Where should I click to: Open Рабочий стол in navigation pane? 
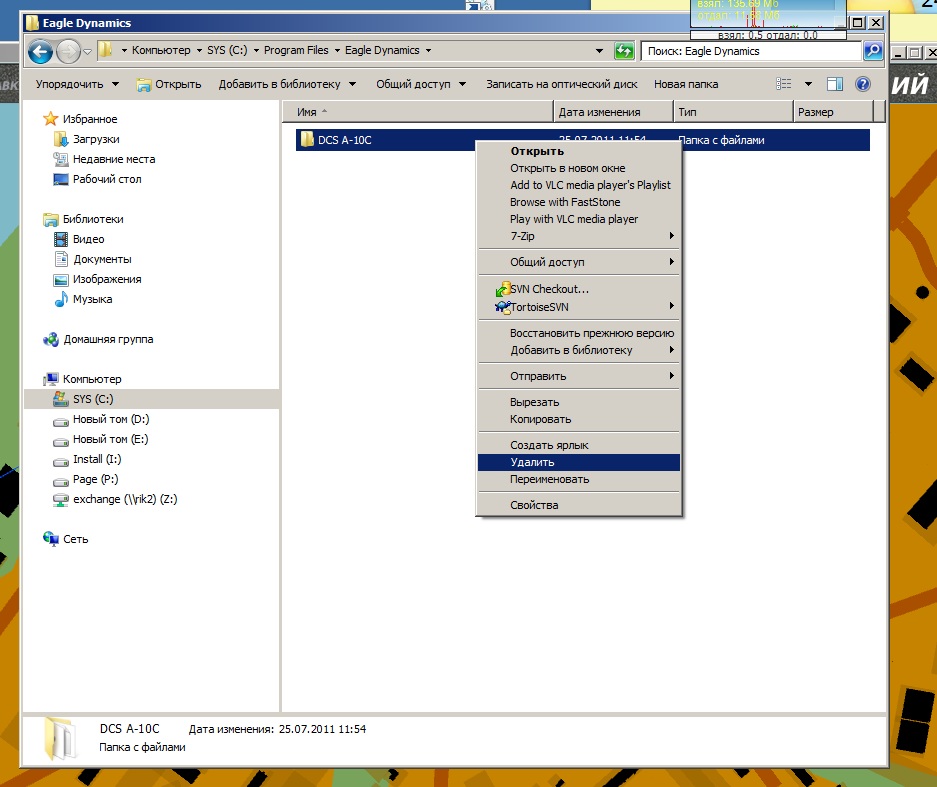pyautogui.click(x=97, y=179)
